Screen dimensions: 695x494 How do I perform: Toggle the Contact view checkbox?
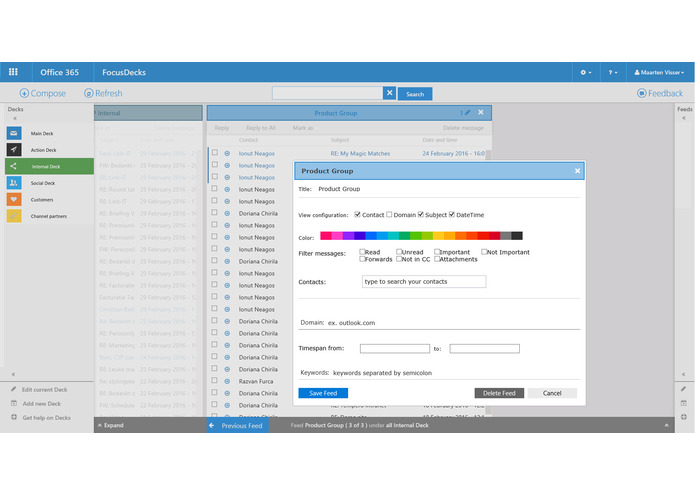point(357,214)
